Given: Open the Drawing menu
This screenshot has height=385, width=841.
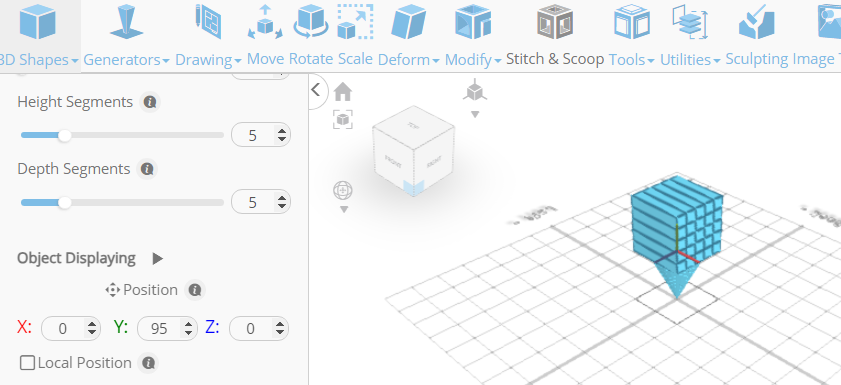Looking at the screenshot, I should pos(208,60).
